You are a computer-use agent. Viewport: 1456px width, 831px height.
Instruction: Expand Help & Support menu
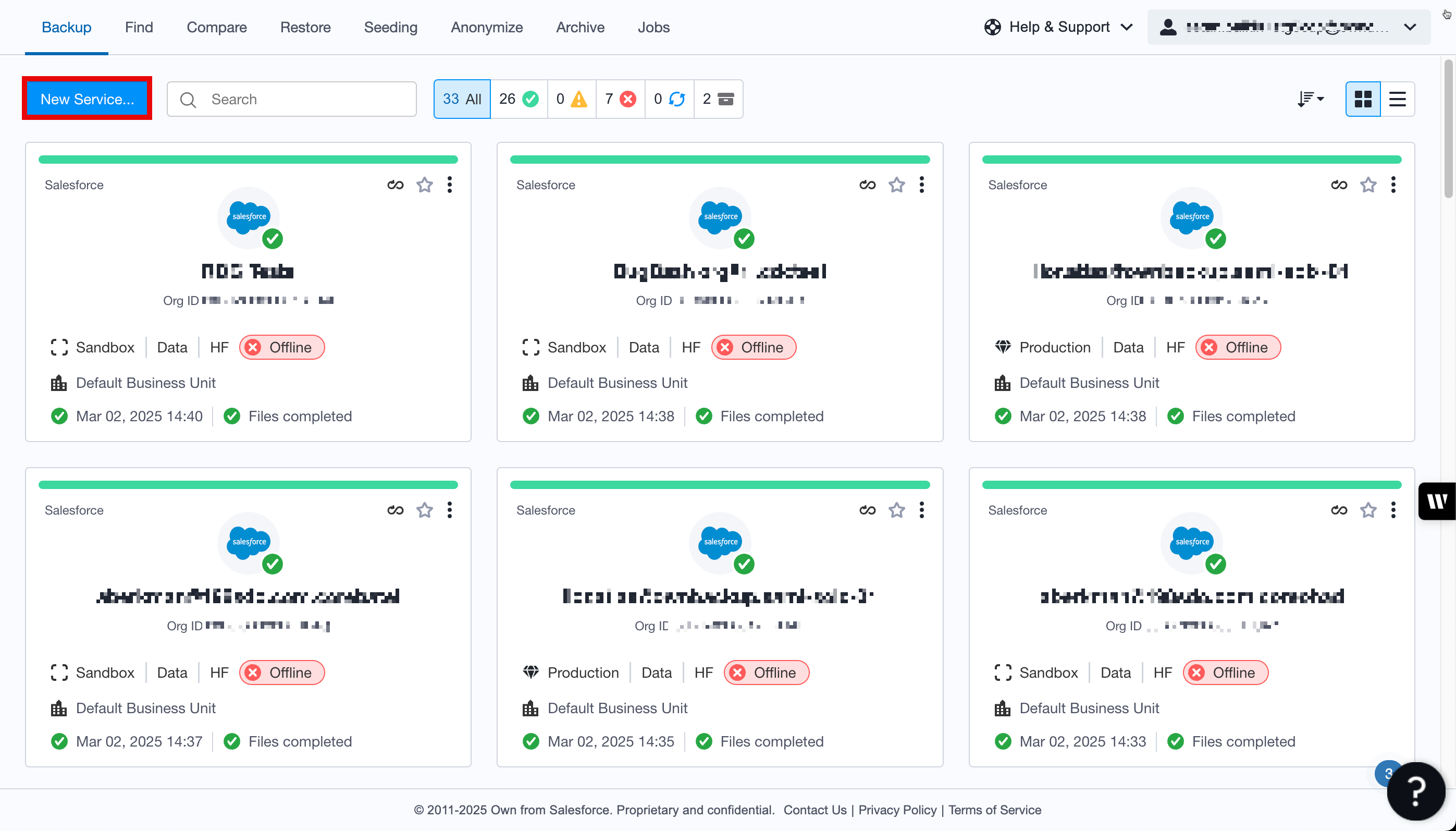[1058, 27]
